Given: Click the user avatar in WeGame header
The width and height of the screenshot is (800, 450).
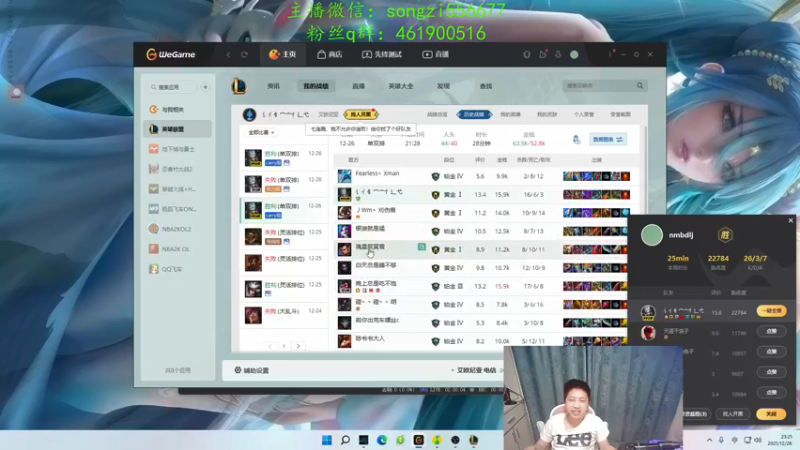Looking at the screenshot, I should pos(574,55).
